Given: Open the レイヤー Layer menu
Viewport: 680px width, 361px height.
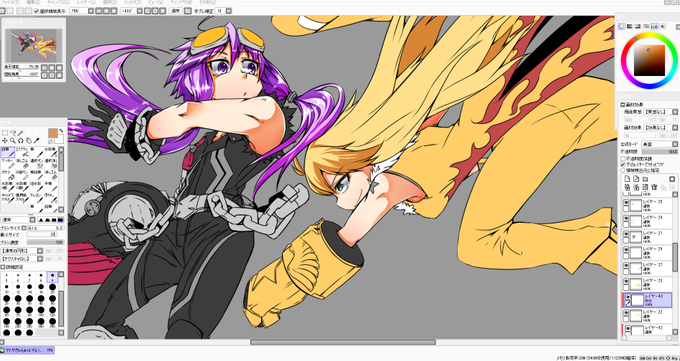Looking at the screenshot, I should pos(85,2).
